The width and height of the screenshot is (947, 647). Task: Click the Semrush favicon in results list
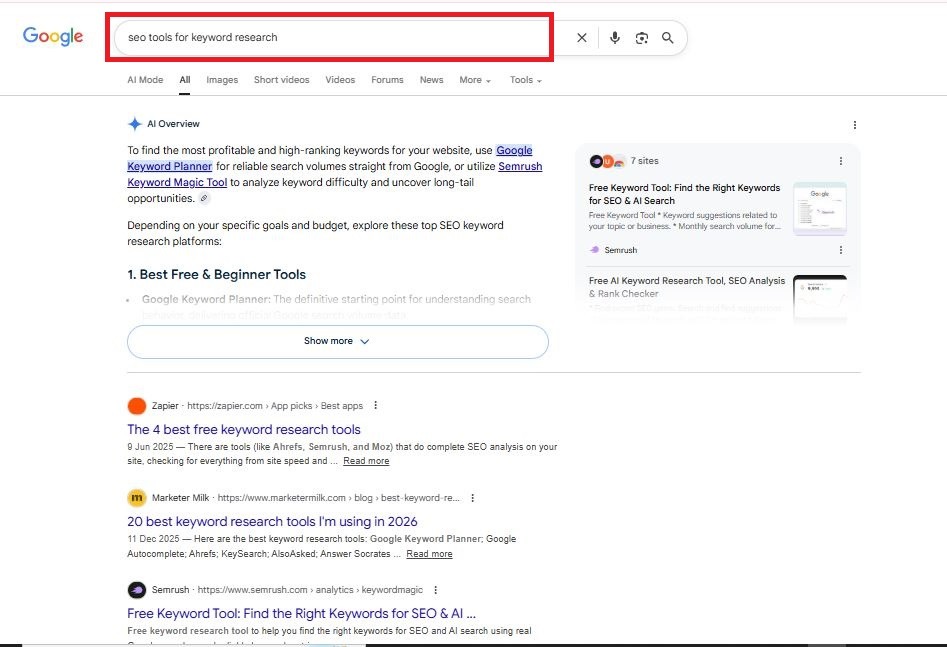[x=137, y=590]
